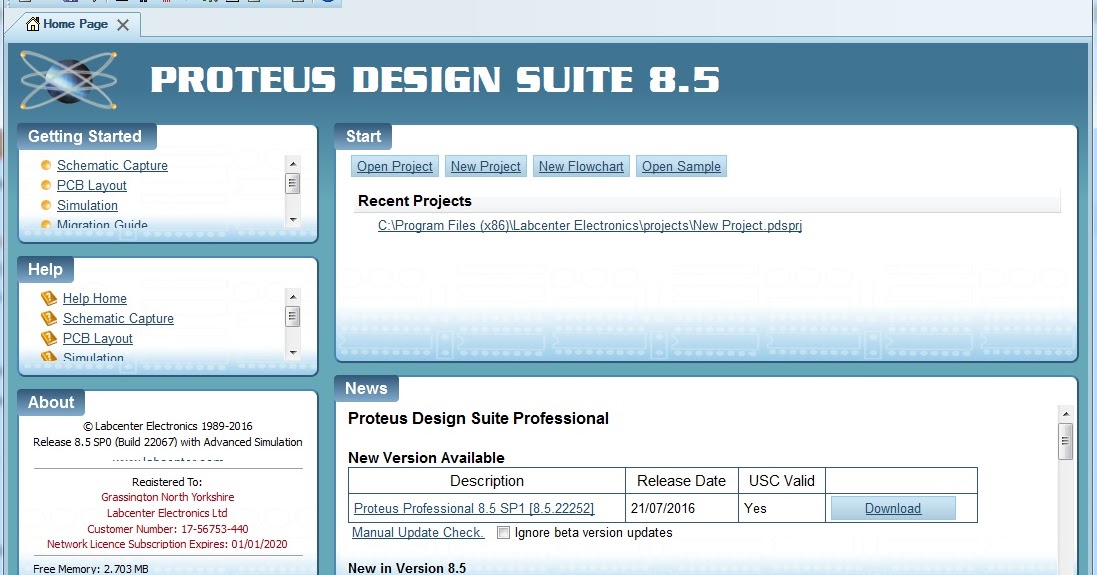
Task: Click News panel scroll up arrow
Action: pos(1066,414)
